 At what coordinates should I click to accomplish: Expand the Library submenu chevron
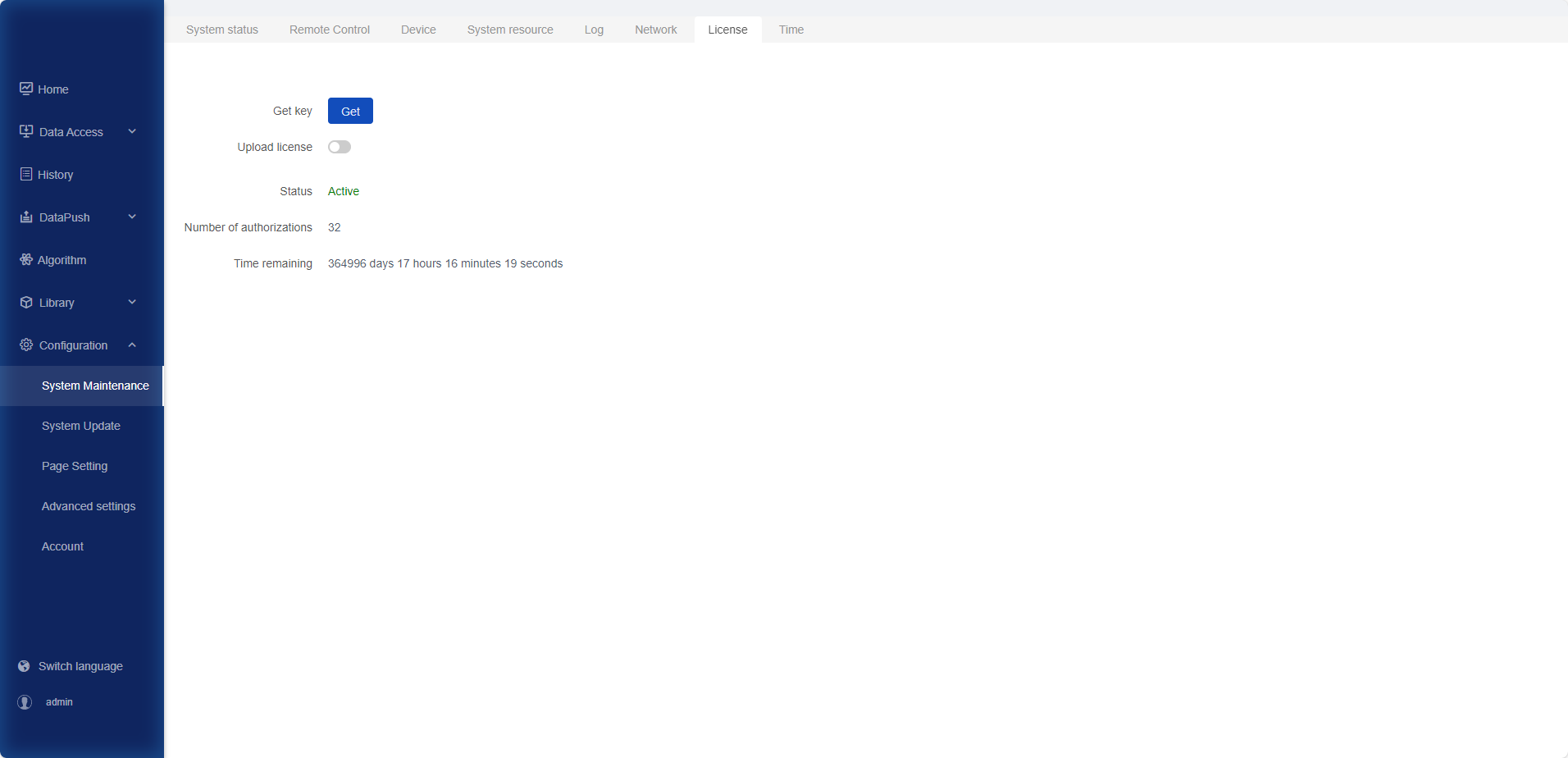coord(132,302)
